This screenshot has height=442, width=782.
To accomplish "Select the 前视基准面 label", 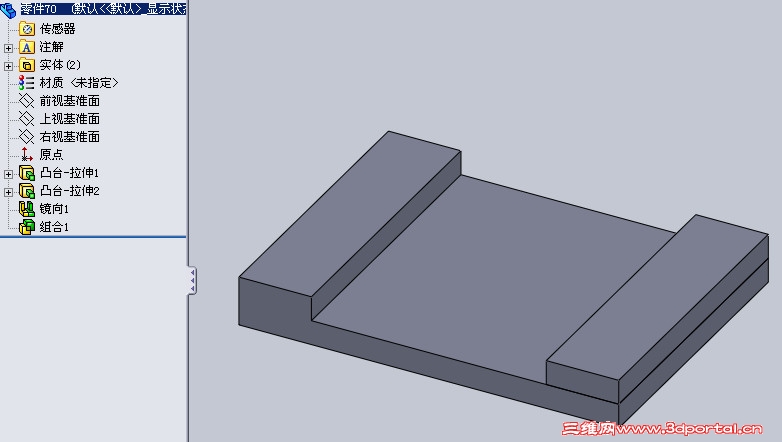I will [x=70, y=101].
